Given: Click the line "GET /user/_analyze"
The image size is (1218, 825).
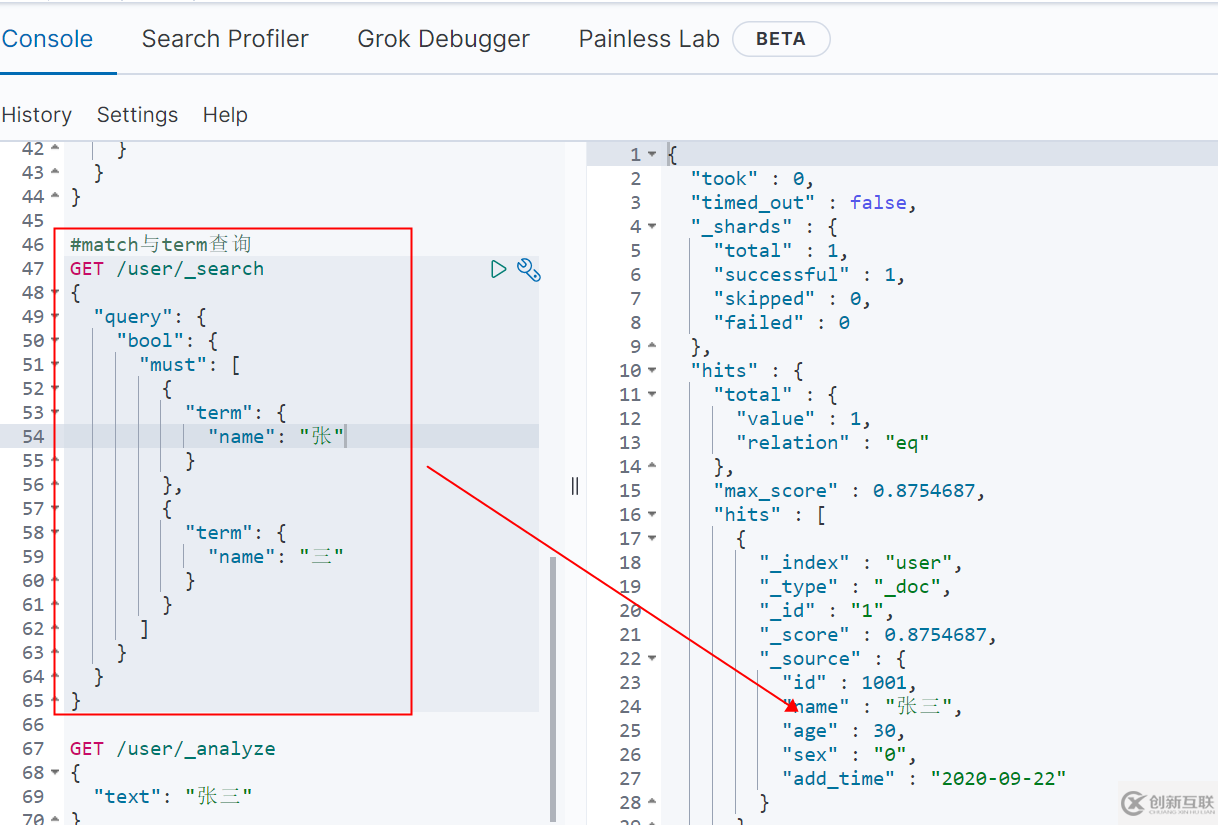Looking at the screenshot, I should pyautogui.click(x=173, y=749).
